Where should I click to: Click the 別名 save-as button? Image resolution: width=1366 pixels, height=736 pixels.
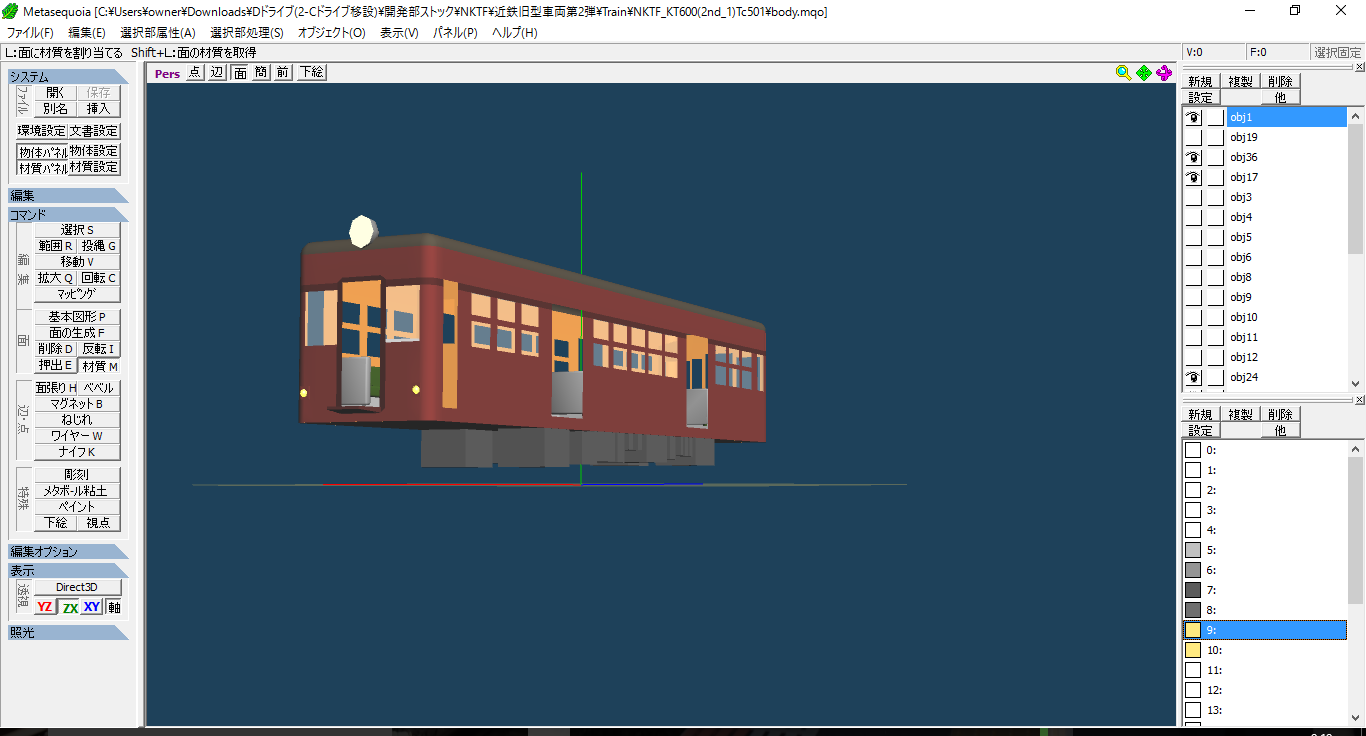tap(56, 108)
